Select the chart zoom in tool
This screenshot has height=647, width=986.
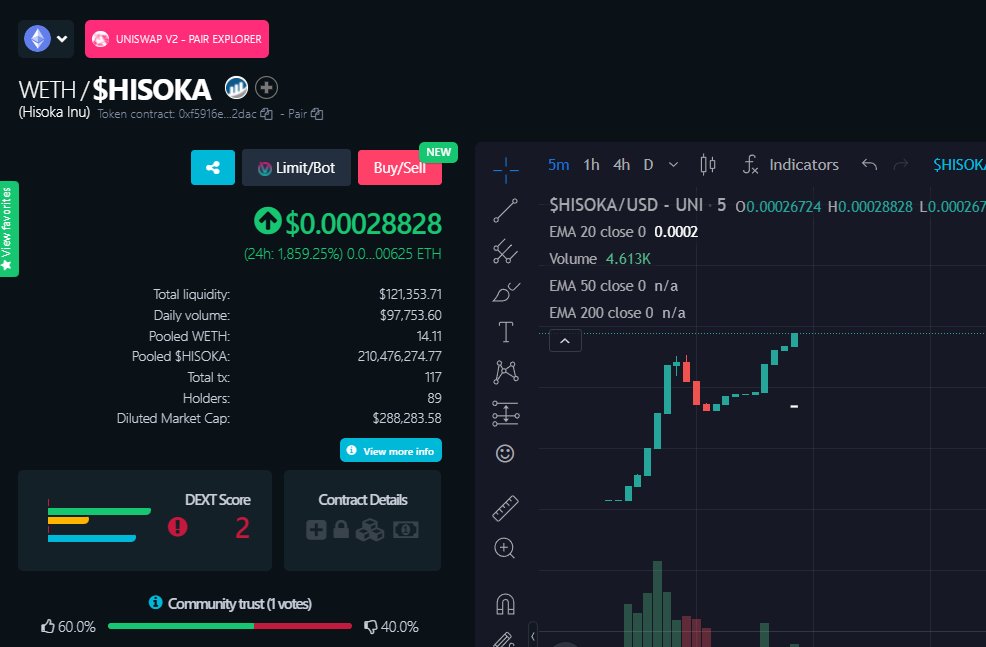(x=504, y=548)
